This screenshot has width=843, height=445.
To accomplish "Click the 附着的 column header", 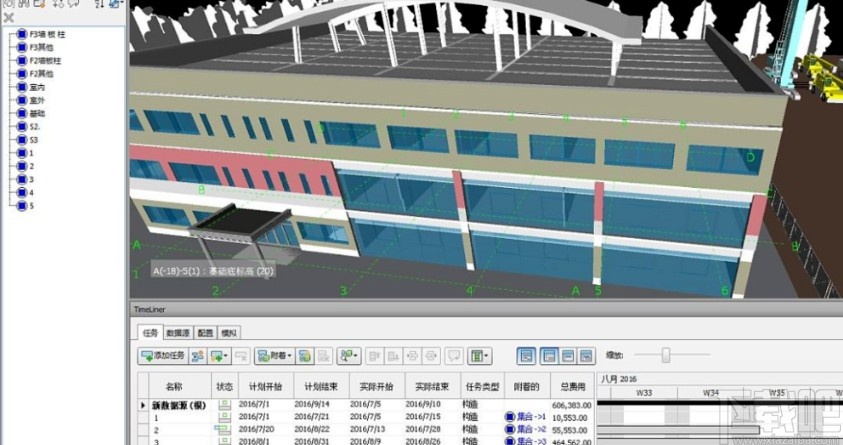I will tap(527, 386).
